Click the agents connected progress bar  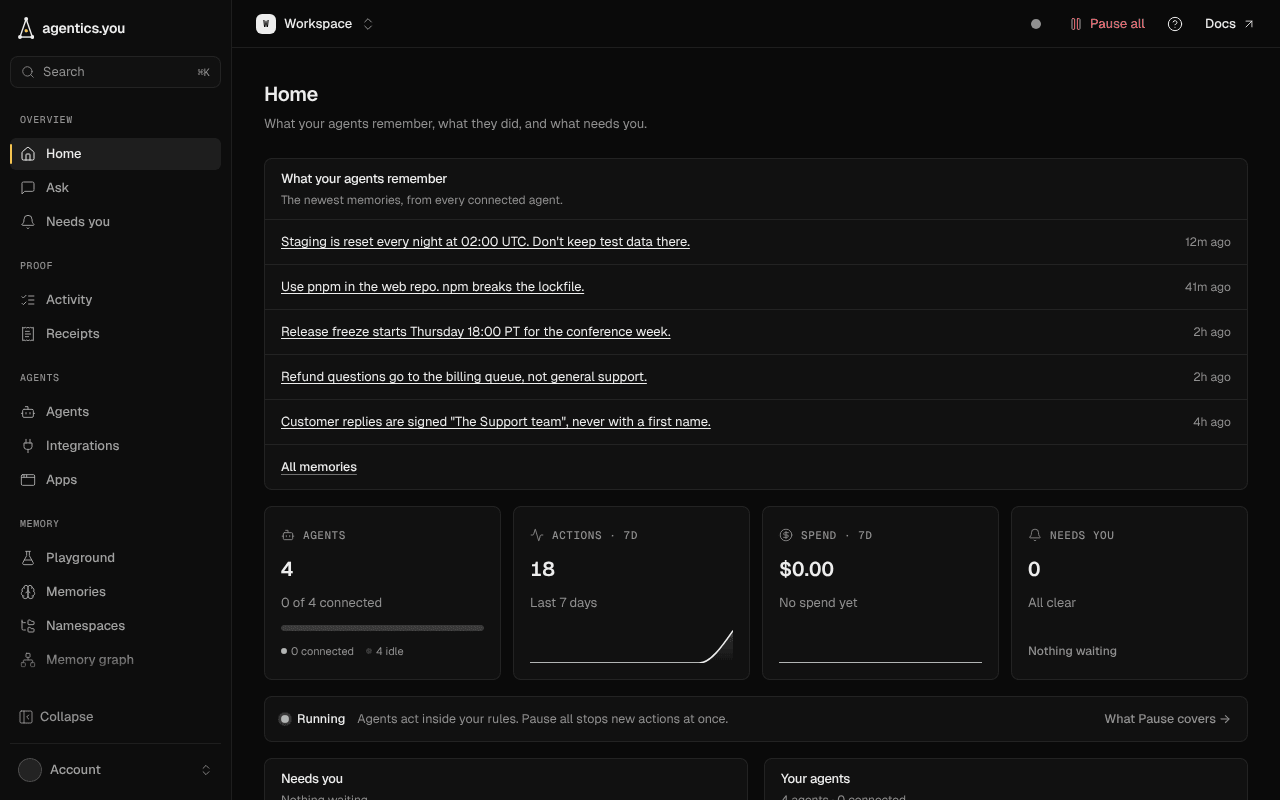coord(382,628)
